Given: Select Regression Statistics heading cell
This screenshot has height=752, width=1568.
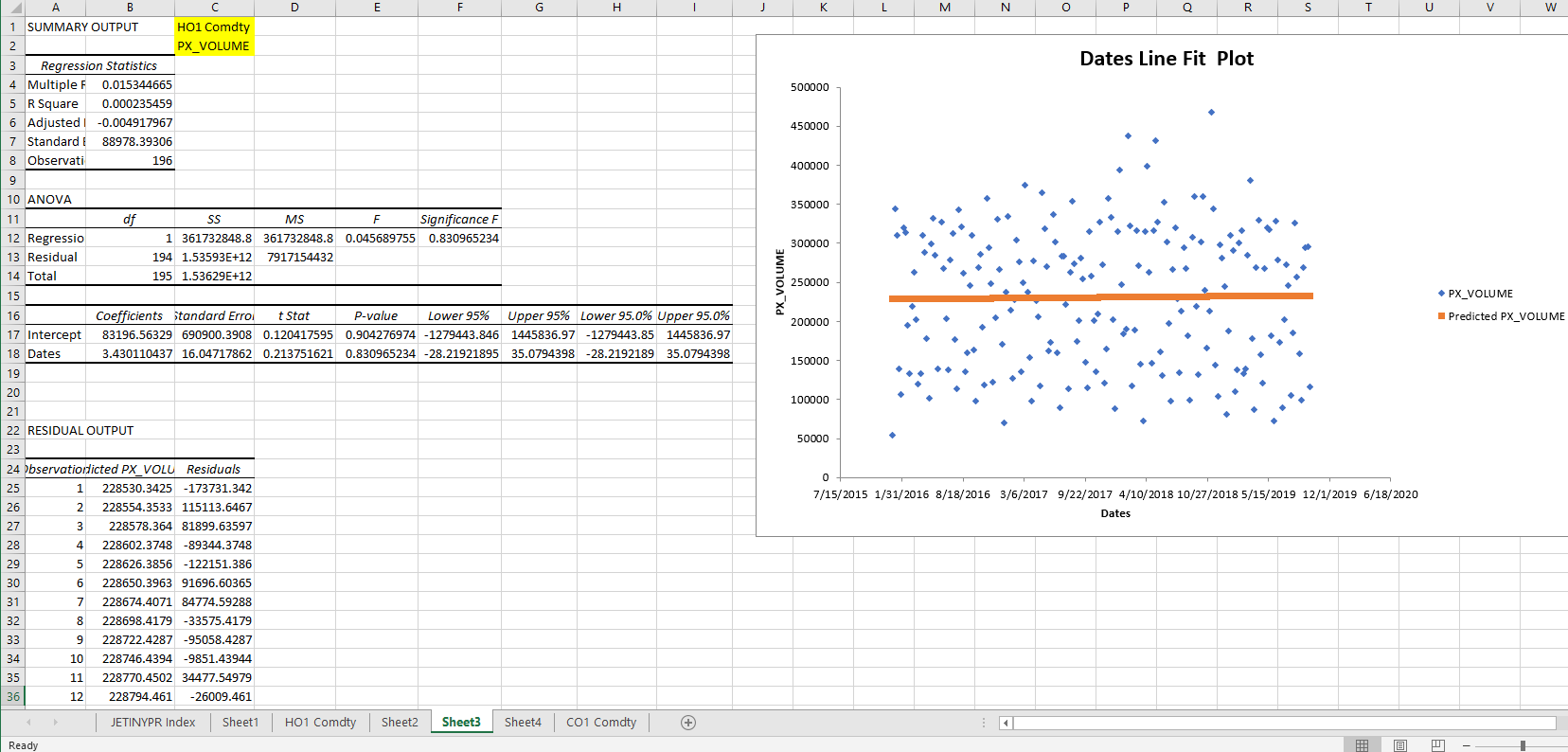Looking at the screenshot, I should point(99,66).
